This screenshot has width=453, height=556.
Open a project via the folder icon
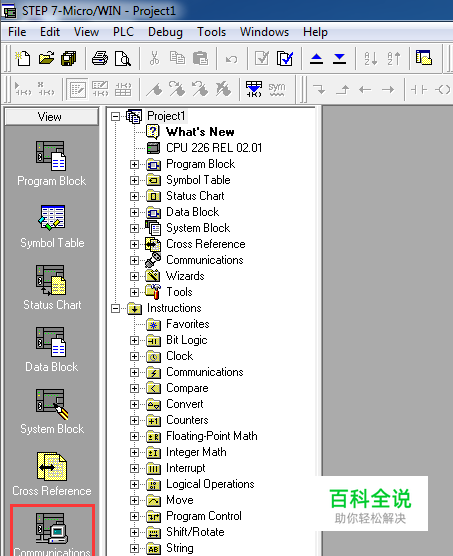46,58
